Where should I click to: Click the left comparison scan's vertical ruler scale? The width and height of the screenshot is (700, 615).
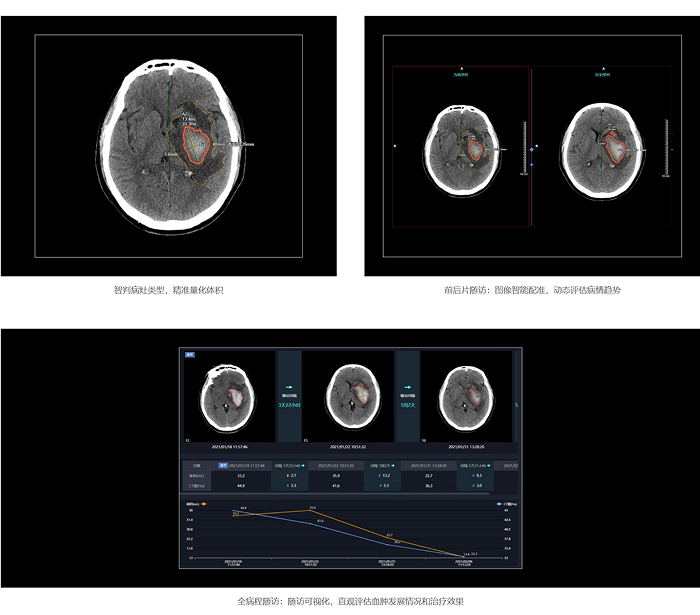coord(524,148)
